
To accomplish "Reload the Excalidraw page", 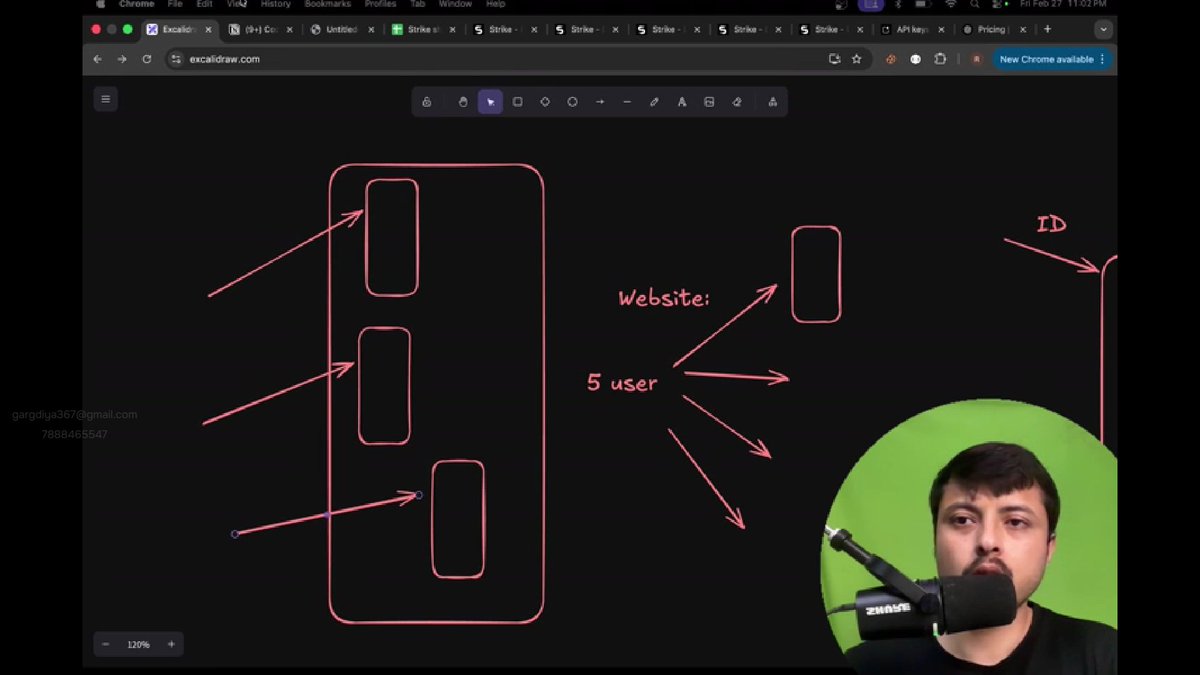I will (147, 59).
